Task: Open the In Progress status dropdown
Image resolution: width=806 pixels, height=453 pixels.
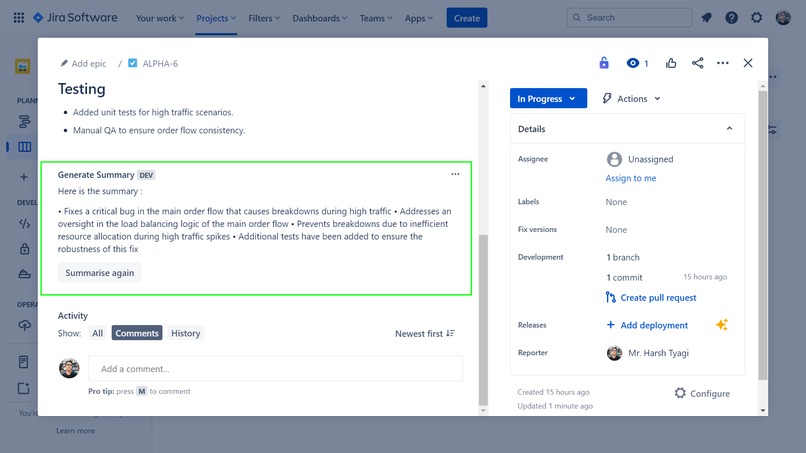Action: [x=548, y=98]
